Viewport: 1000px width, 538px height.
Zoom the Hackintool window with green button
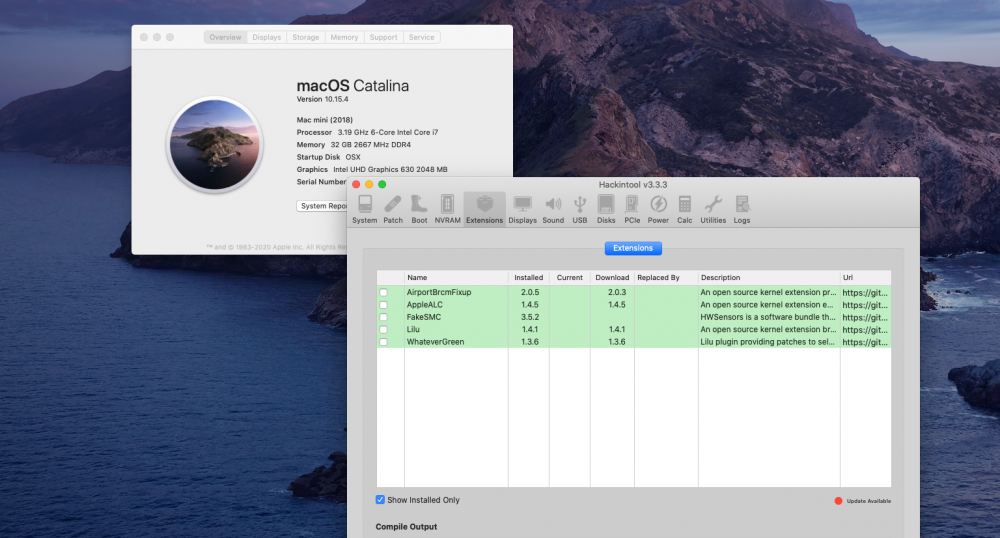pyautogui.click(x=382, y=184)
